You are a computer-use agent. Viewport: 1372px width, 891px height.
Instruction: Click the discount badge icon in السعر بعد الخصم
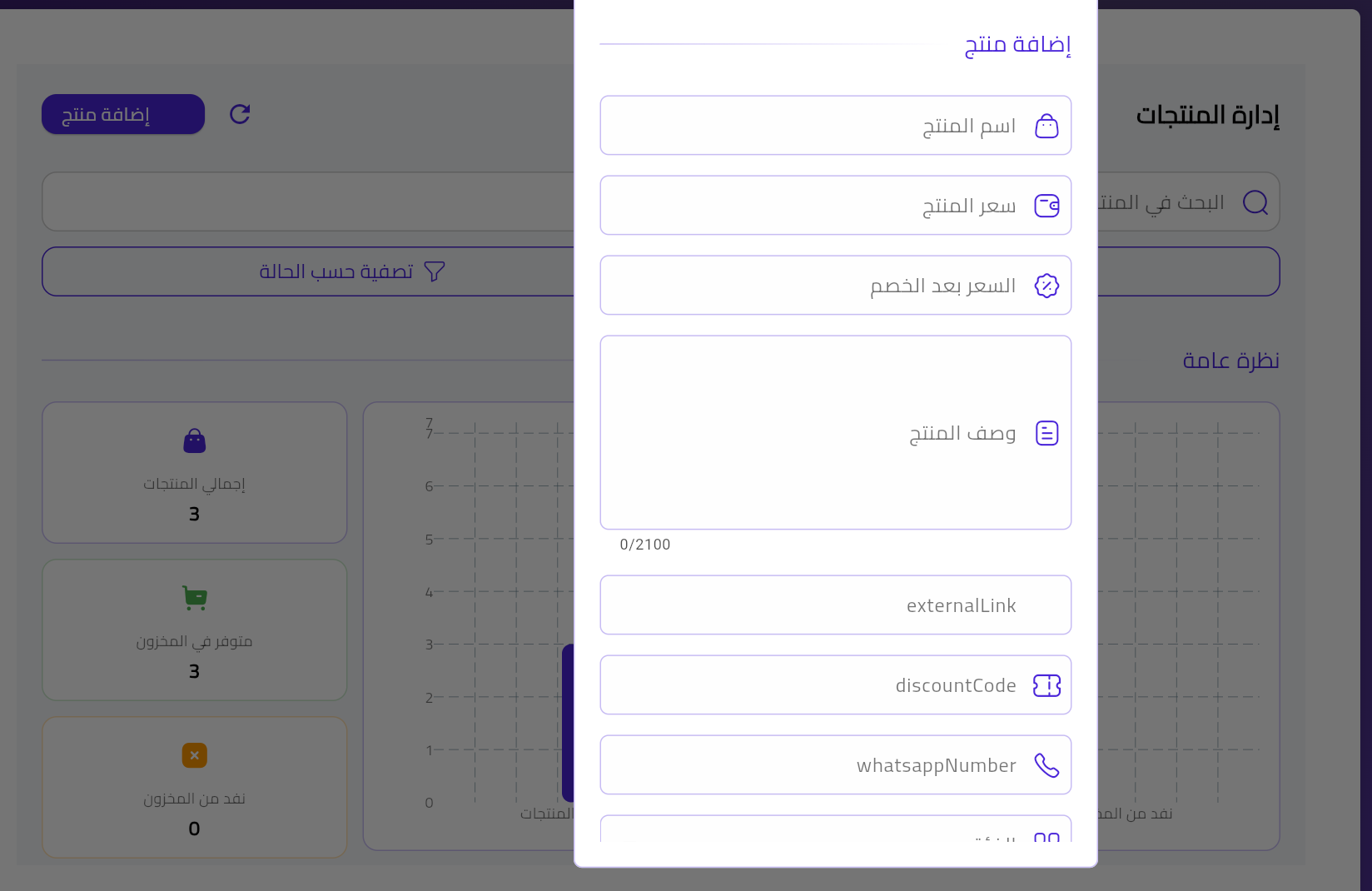1046,285
